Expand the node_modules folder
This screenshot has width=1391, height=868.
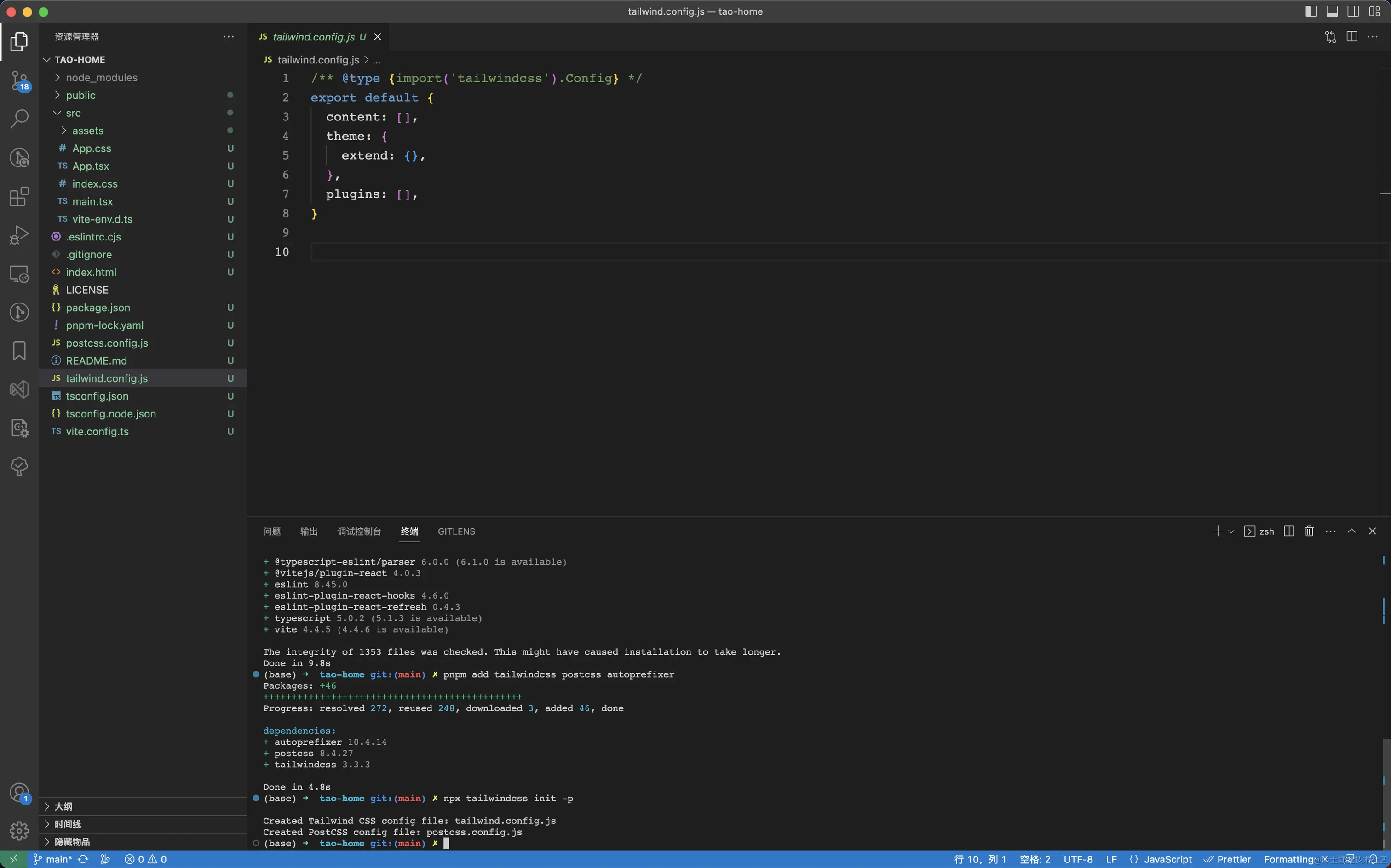coord(101,78)
